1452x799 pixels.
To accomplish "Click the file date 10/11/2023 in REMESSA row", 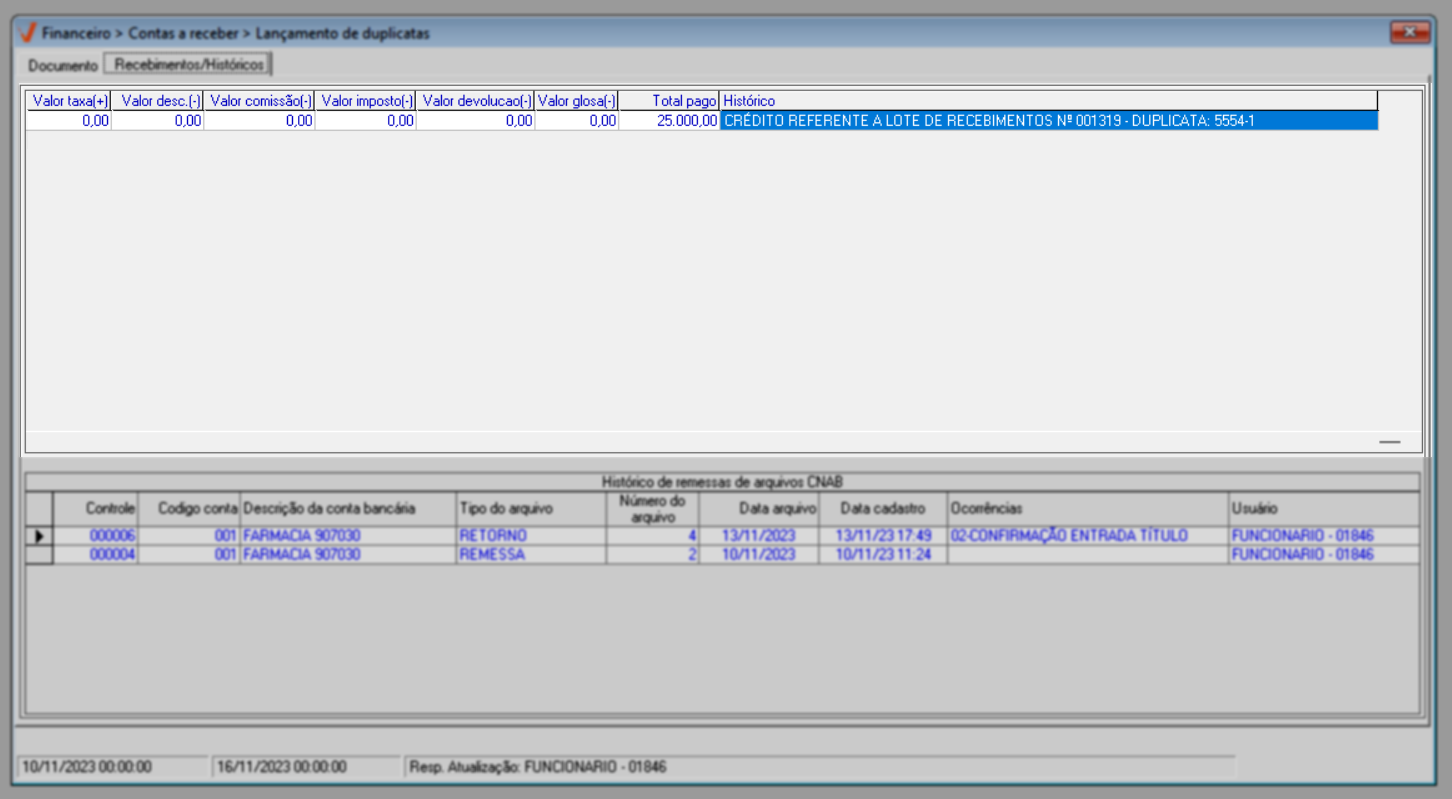I will point(759,555).
